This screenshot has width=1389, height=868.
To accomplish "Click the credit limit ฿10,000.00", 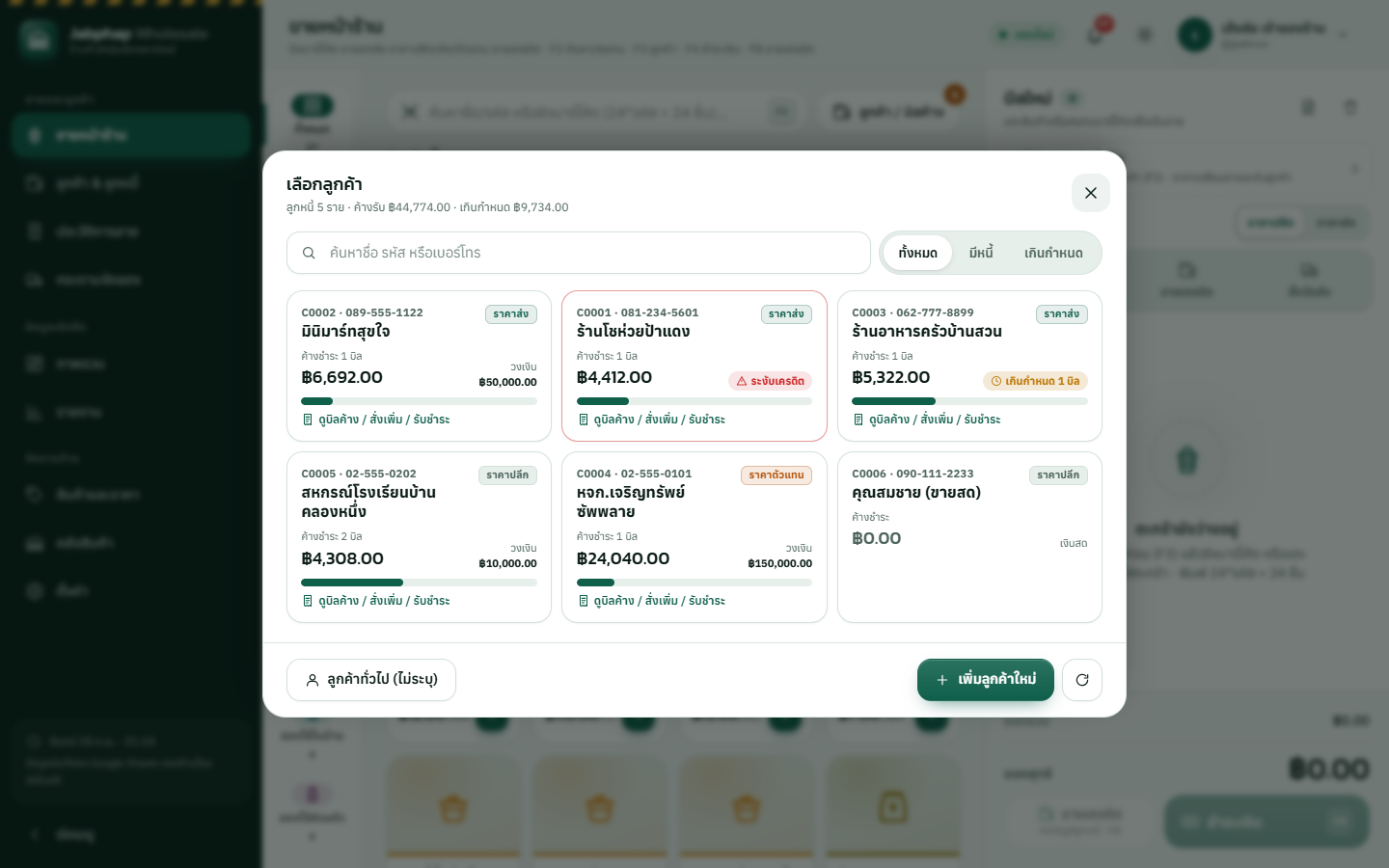I will coord(508,564).
